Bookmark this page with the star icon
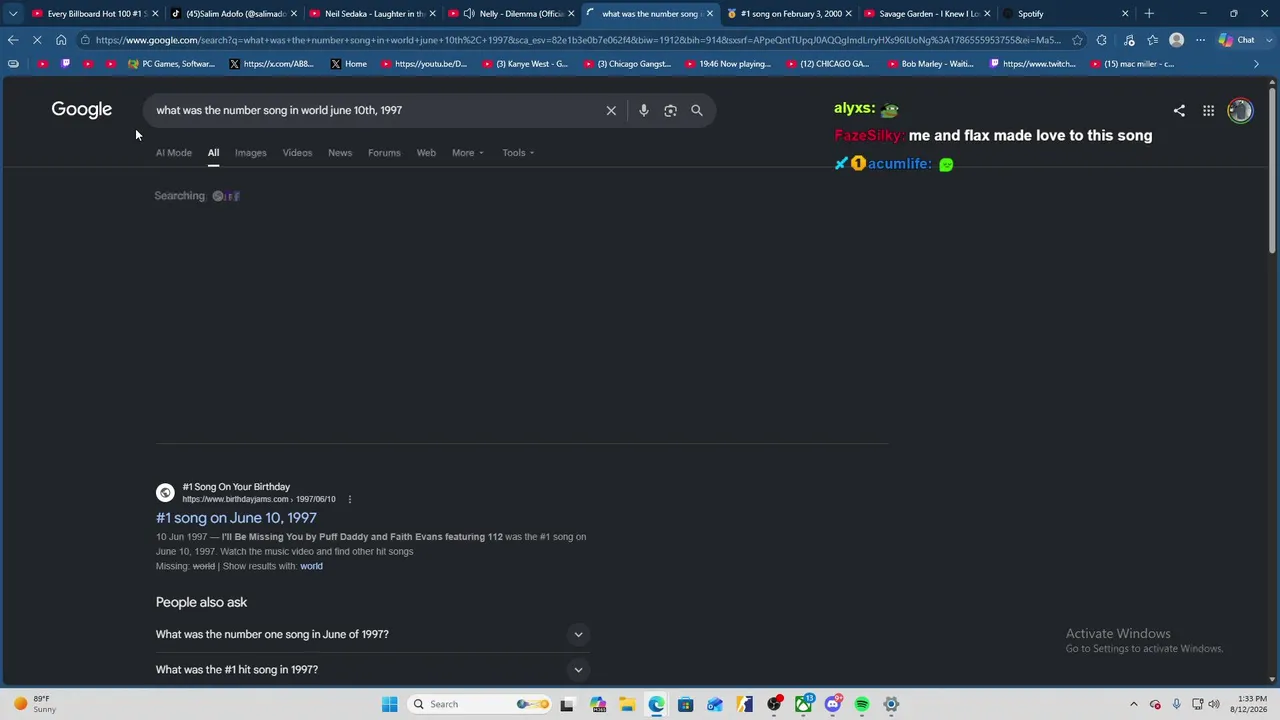Image resolution: width=1280 pixels, height=720 pixels. pos(1077,40)
